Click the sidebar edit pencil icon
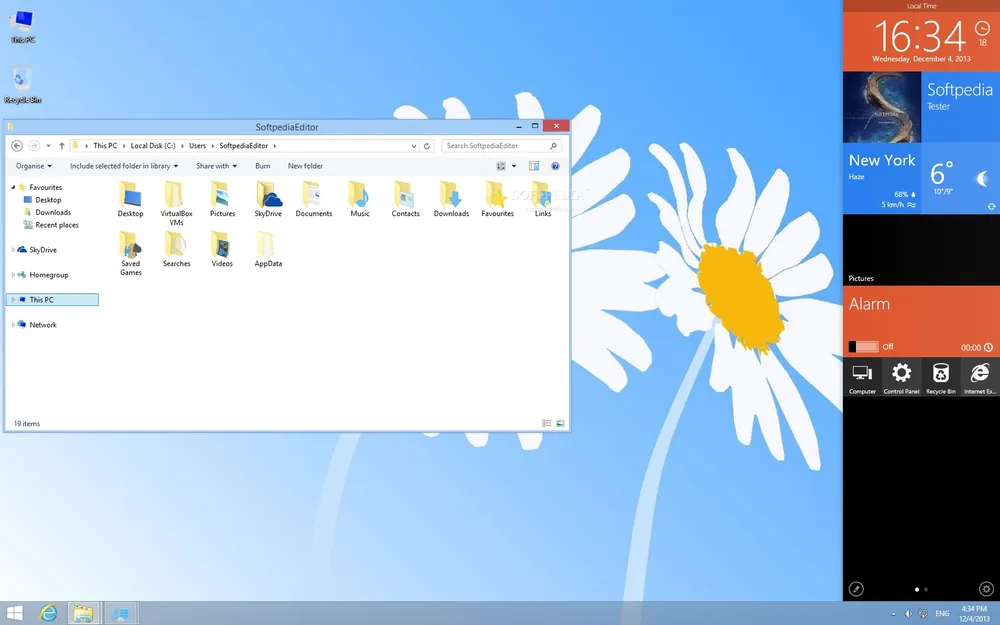 click(856, 589)
